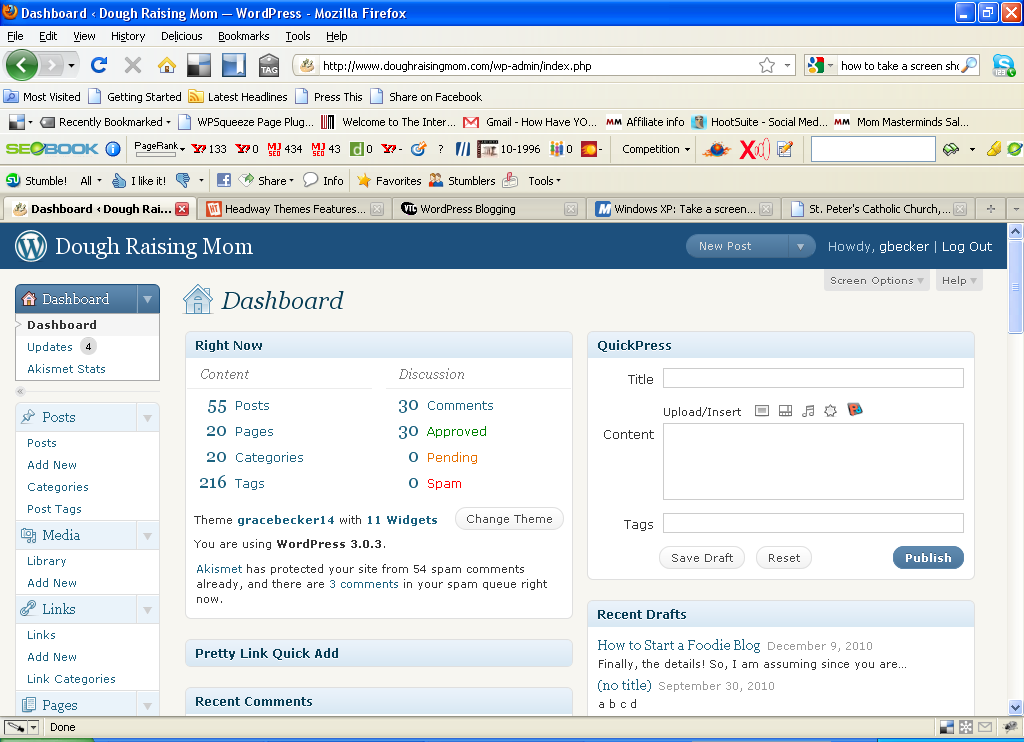Click the search magnifier icon in search box
This screenshot has width=1024, height=742.
pos(970,65)
